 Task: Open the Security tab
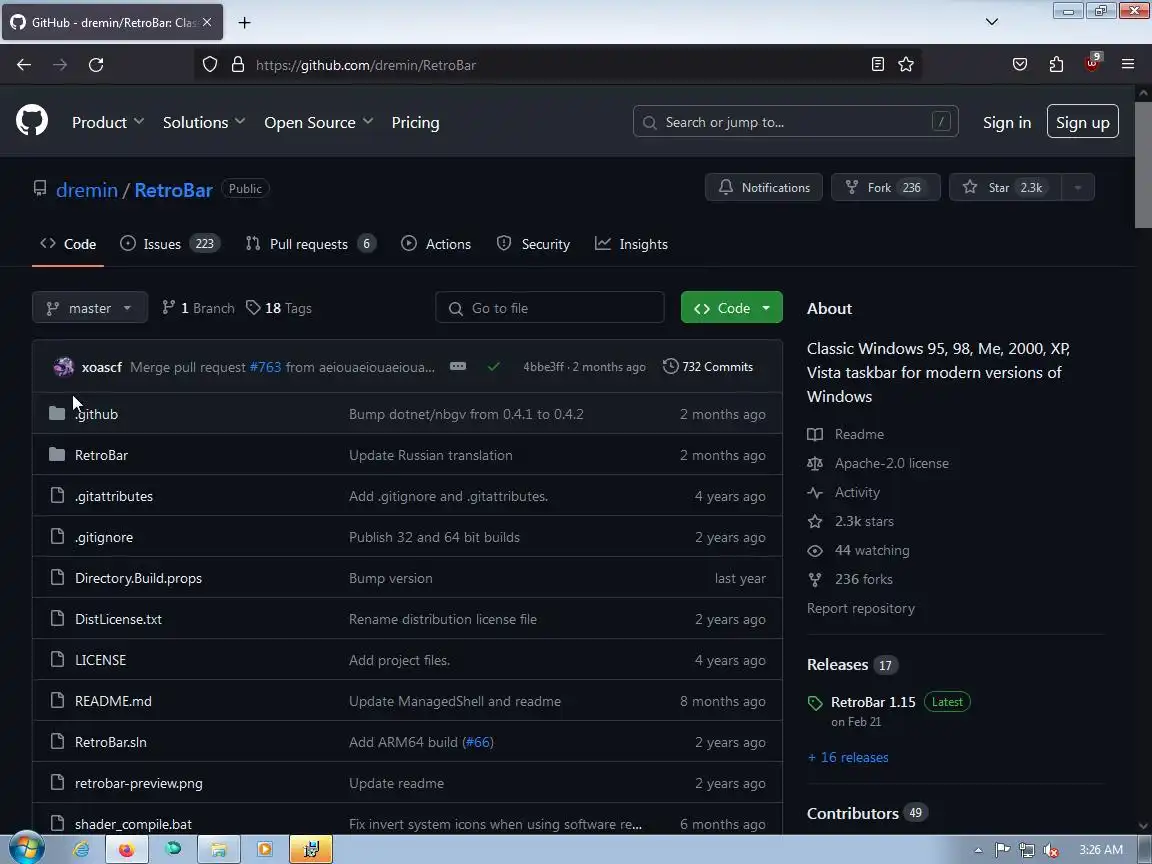point(533,244)
